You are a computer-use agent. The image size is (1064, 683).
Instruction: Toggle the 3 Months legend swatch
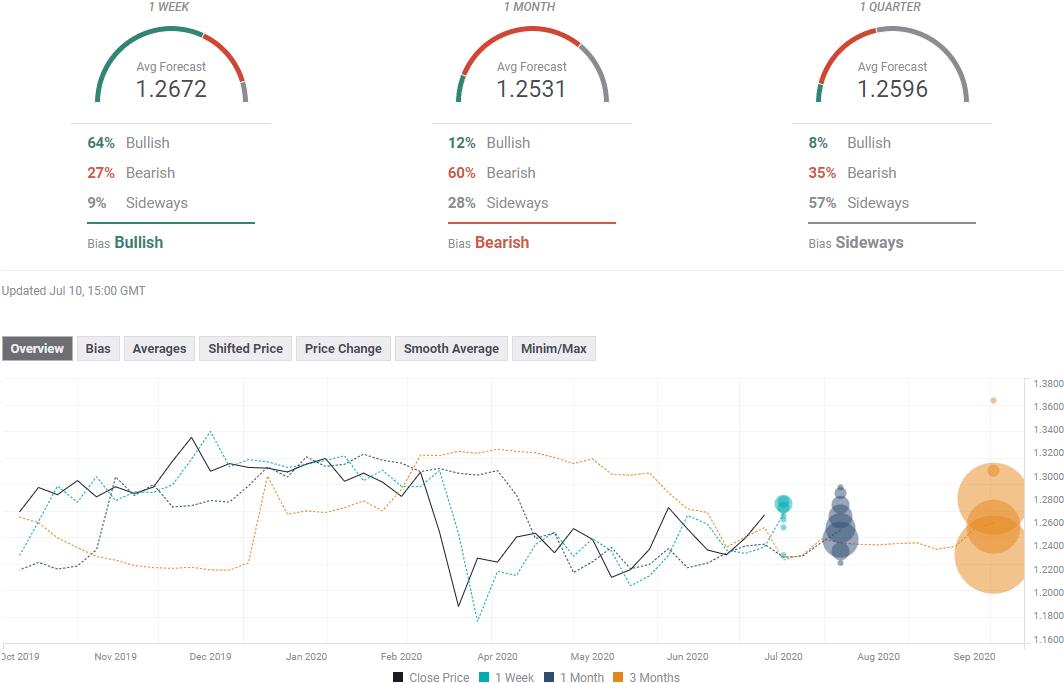pos(618,677)
